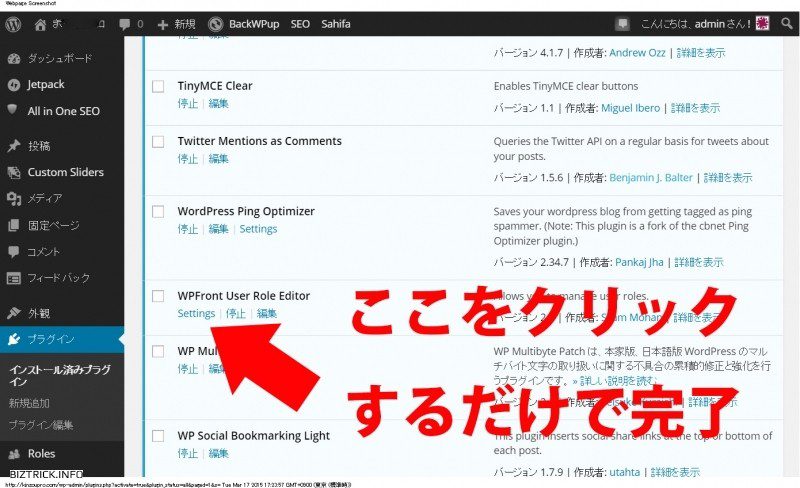Open Roles in the sidebar
The width and height of the screenshot is (800, 488).
[x=41, y=454]
